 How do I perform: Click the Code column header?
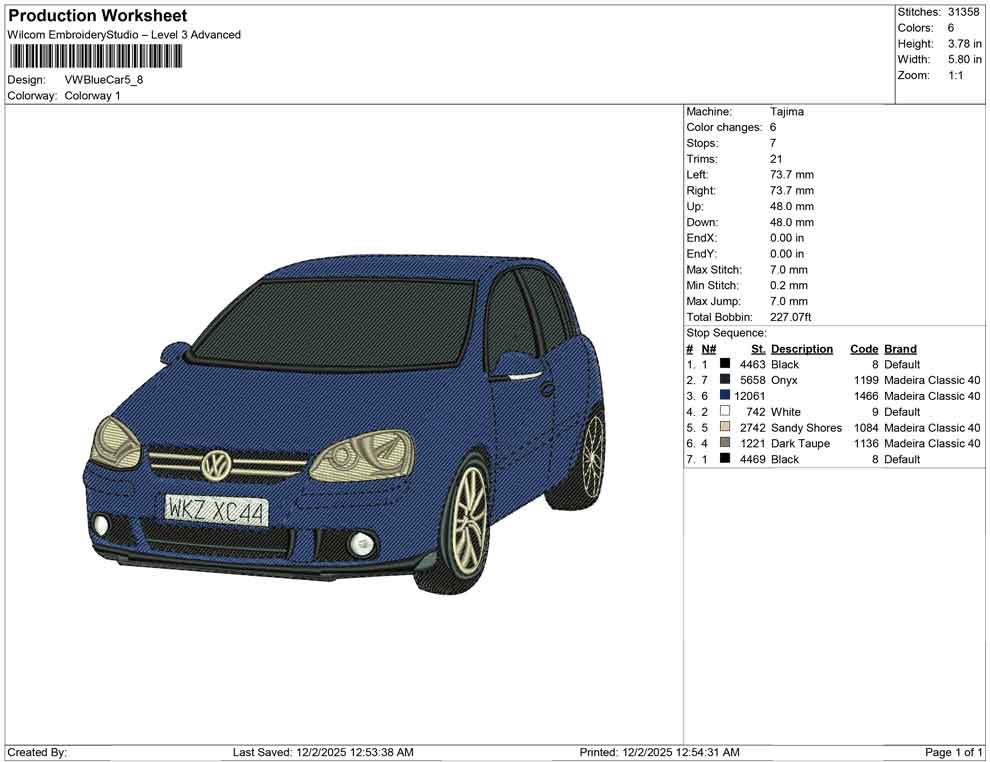click(864, 348)
